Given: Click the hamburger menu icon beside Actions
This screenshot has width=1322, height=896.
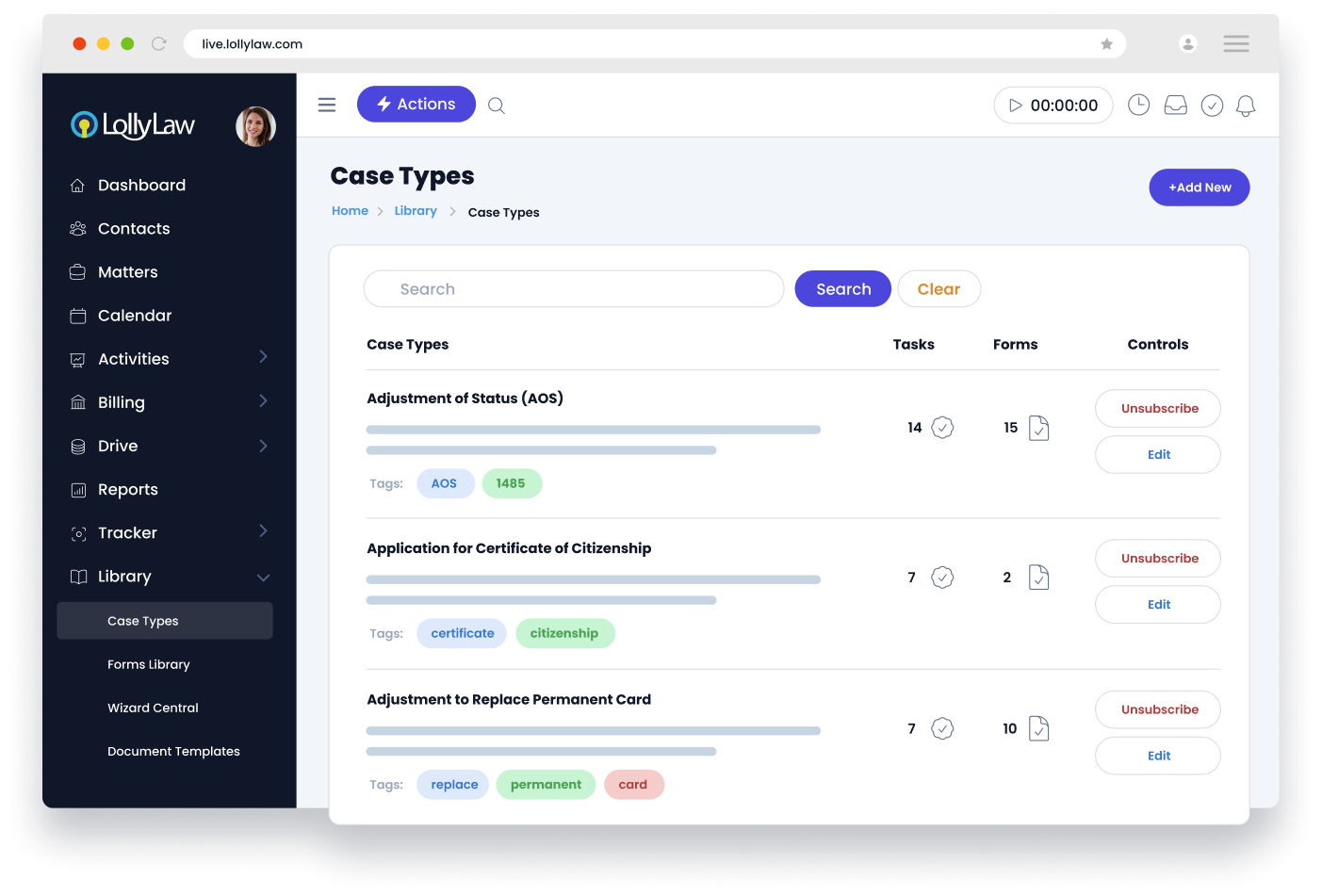Looking at the screenshot, I should 327,105.
